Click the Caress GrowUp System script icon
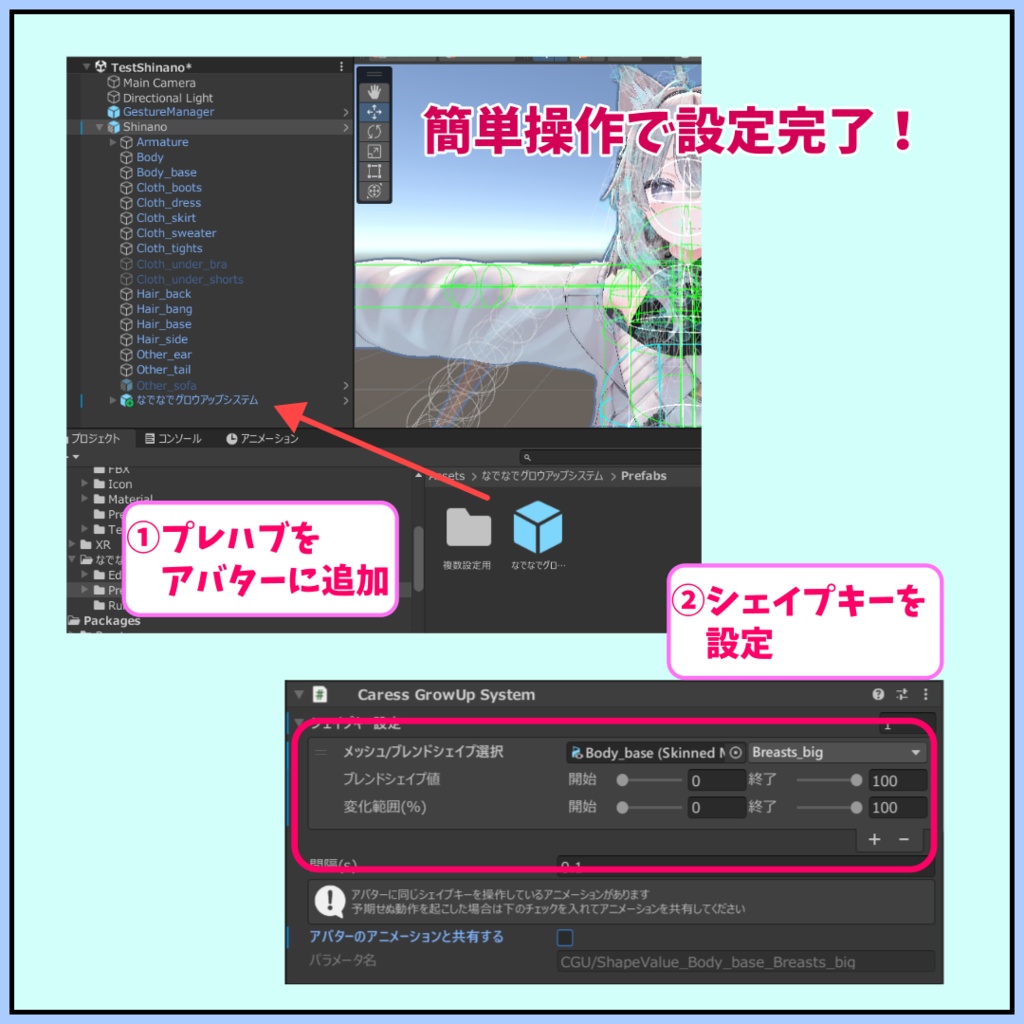 click(x=320, y=694)
